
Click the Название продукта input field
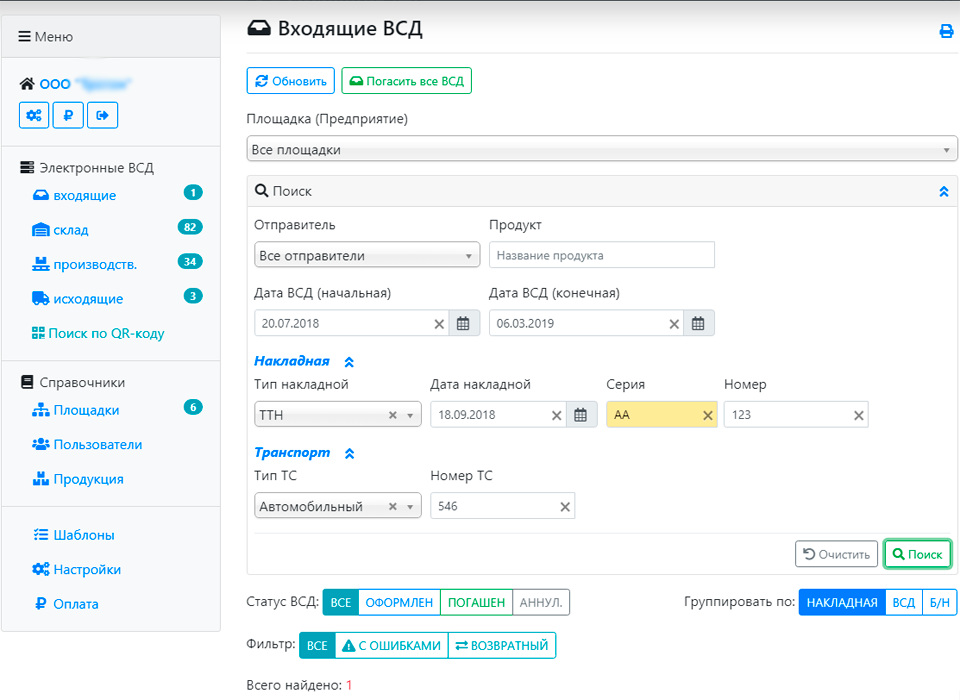pyautogui.click(x=602, y=255)
